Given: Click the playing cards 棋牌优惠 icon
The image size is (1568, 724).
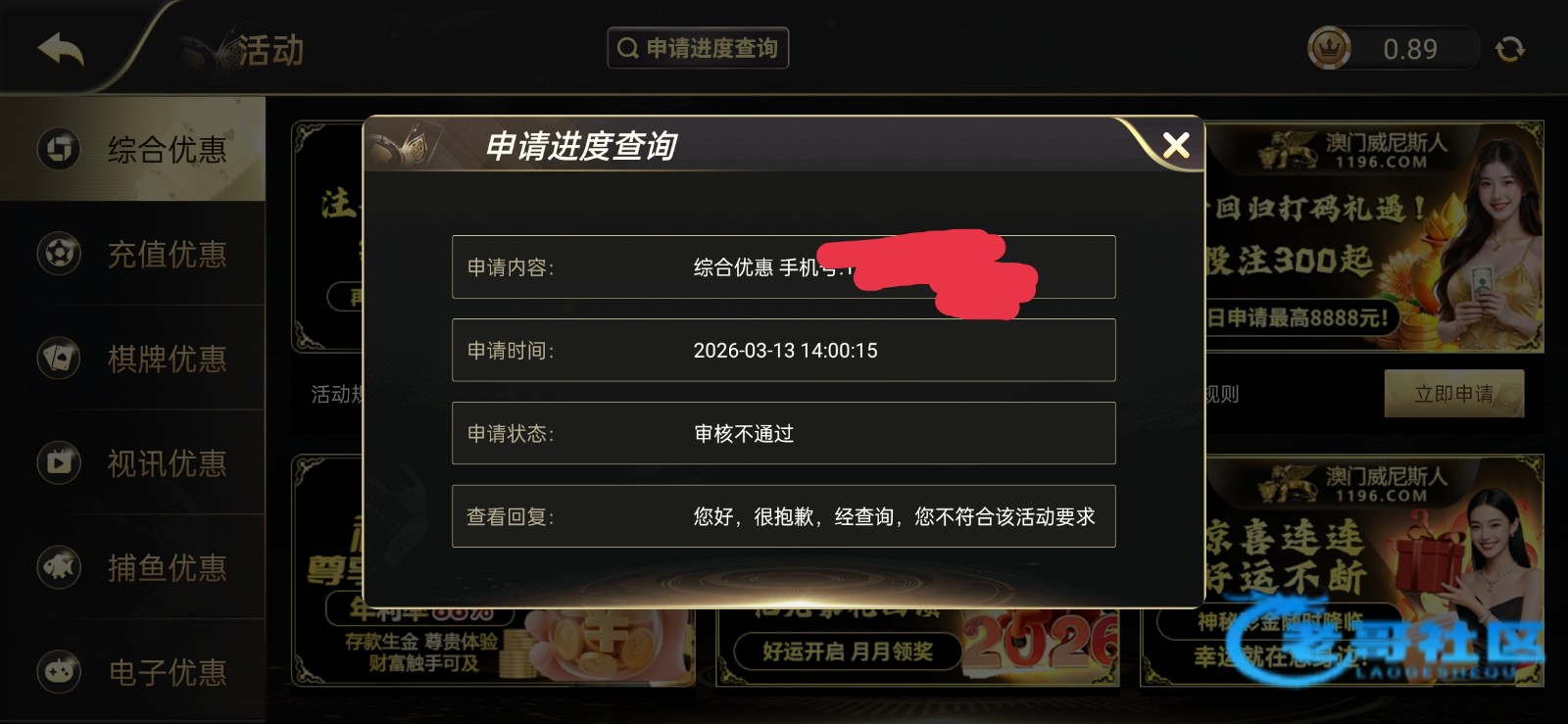Looking at the screenshot, I should [x=59, y=359].
